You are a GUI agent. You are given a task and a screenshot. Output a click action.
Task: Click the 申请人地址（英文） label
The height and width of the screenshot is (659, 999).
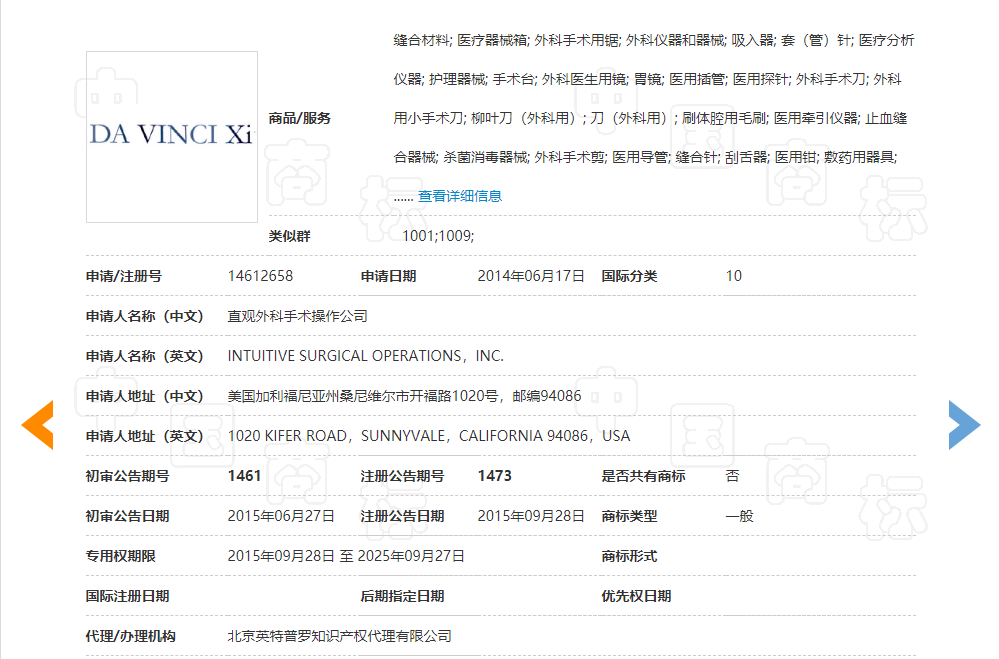[x=145, y=437]
